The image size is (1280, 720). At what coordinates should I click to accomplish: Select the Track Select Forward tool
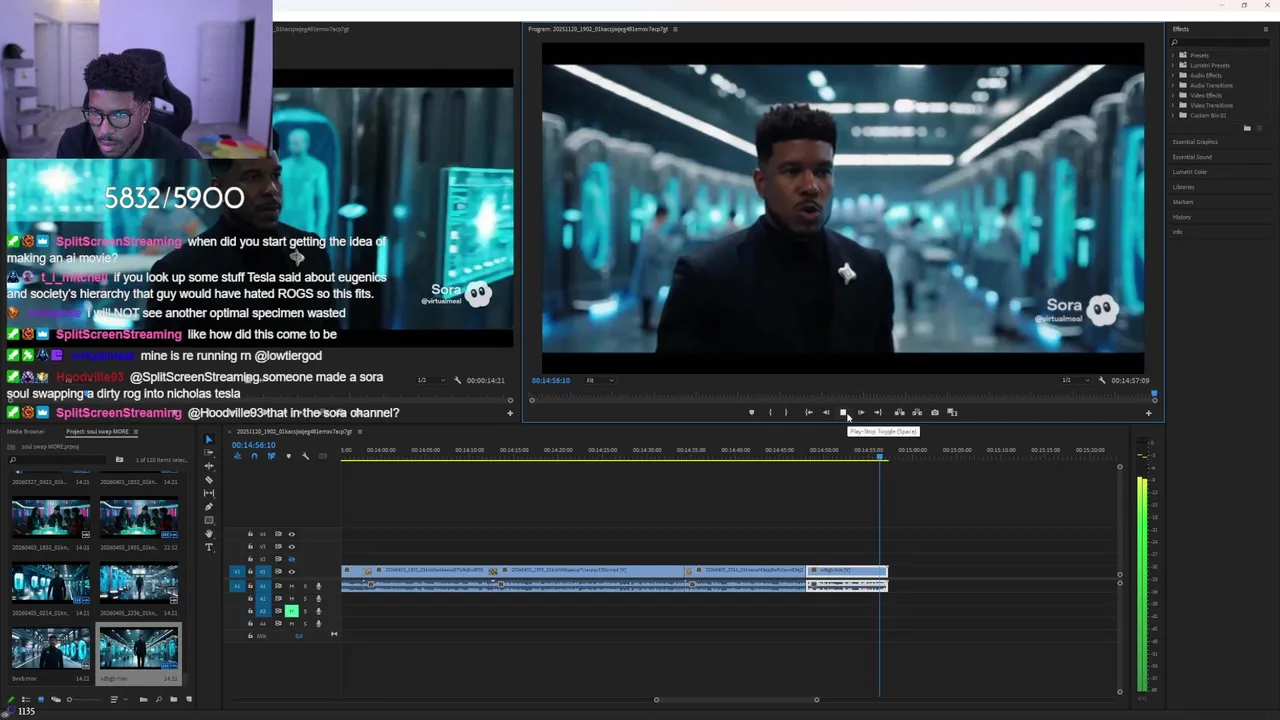(x=209, y=452)
